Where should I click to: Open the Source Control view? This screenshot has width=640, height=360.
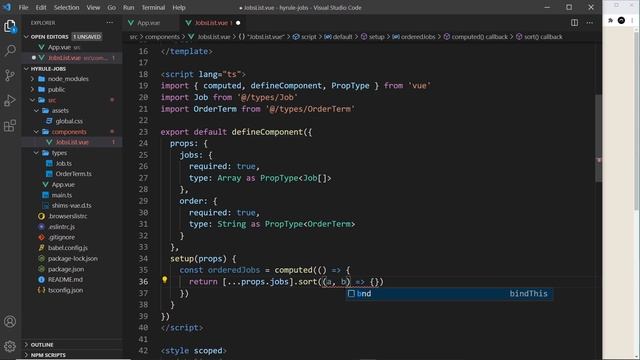10,75
